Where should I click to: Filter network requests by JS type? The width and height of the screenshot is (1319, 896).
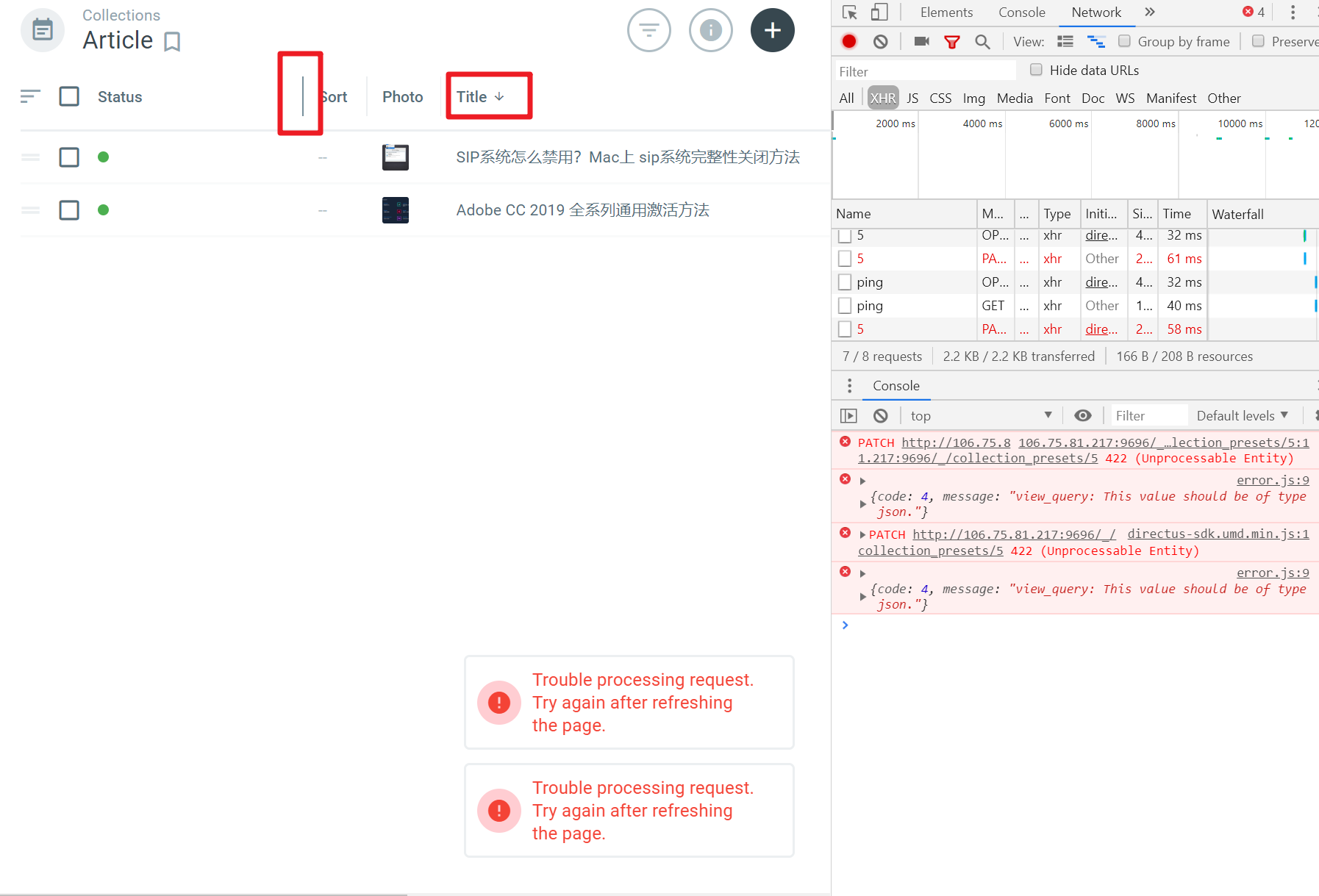pyautogui.click(x=912, y=98)
